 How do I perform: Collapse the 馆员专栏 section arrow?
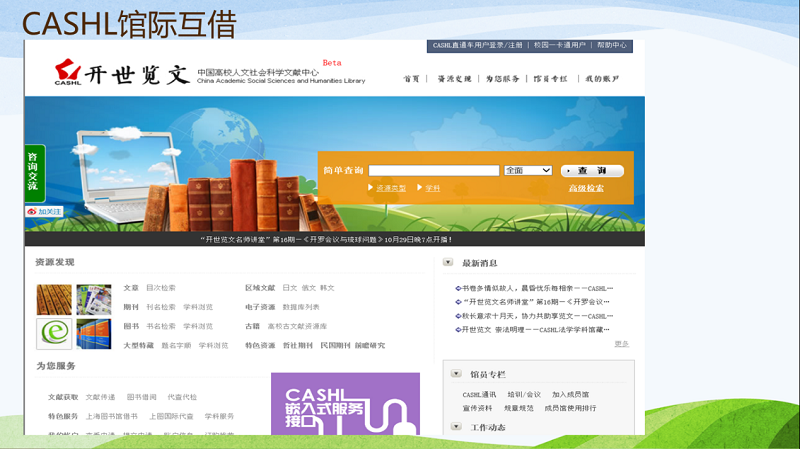[x=456, y=373]
